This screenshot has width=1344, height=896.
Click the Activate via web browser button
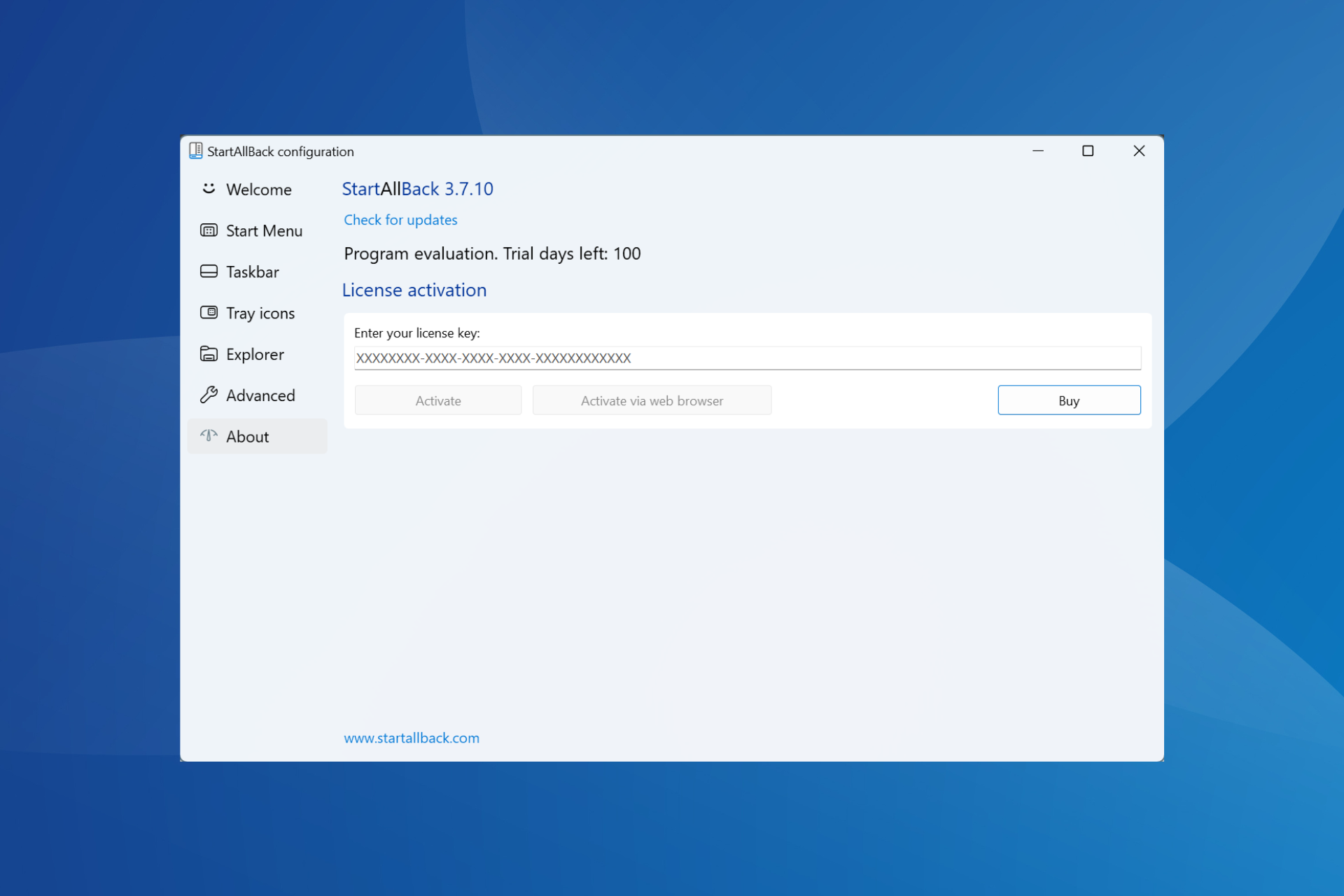tap(652, 400)
